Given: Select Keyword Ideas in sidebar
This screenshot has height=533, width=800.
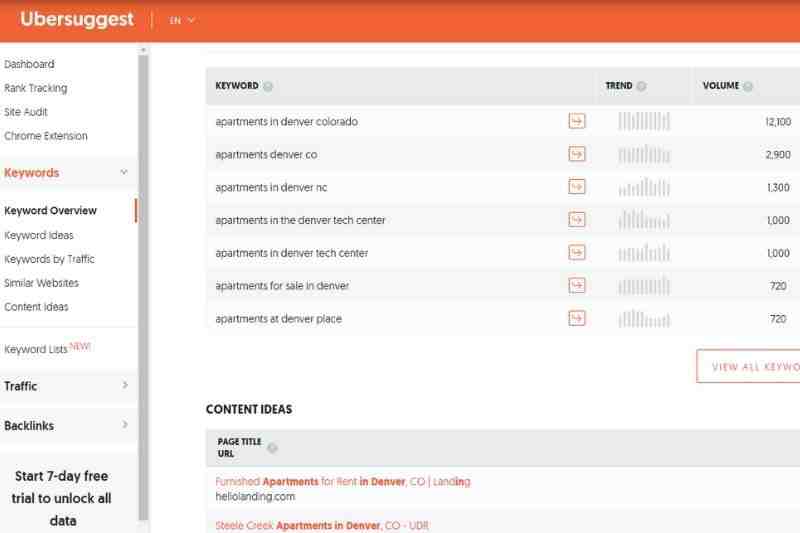Looking at the screenshot, I should click(x=39, y=235).
